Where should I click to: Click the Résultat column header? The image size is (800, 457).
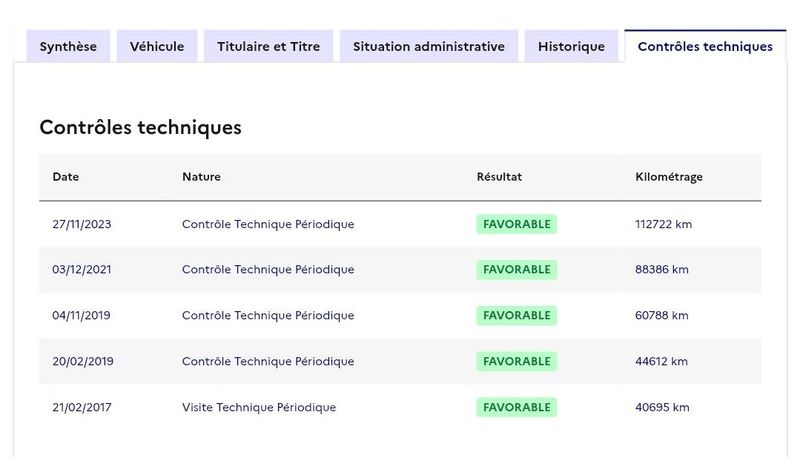[x=499, y=177]
